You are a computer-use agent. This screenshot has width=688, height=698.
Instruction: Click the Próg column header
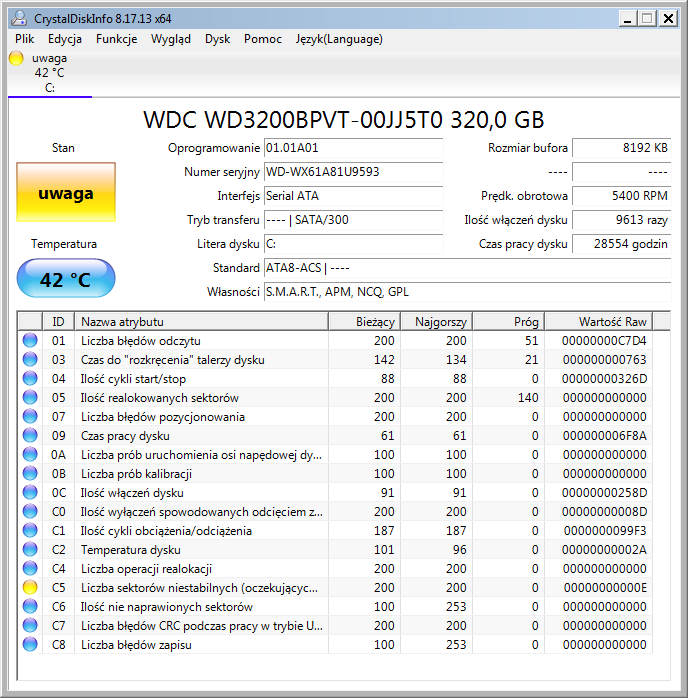509,321
